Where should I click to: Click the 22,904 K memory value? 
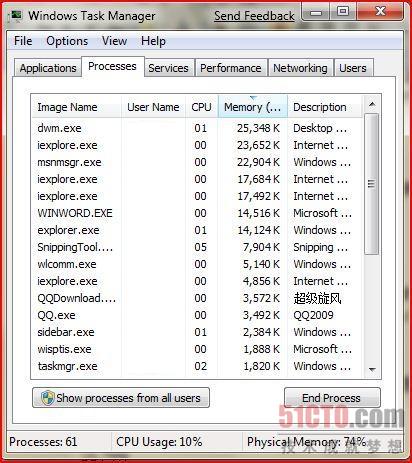tap(258, 162)
